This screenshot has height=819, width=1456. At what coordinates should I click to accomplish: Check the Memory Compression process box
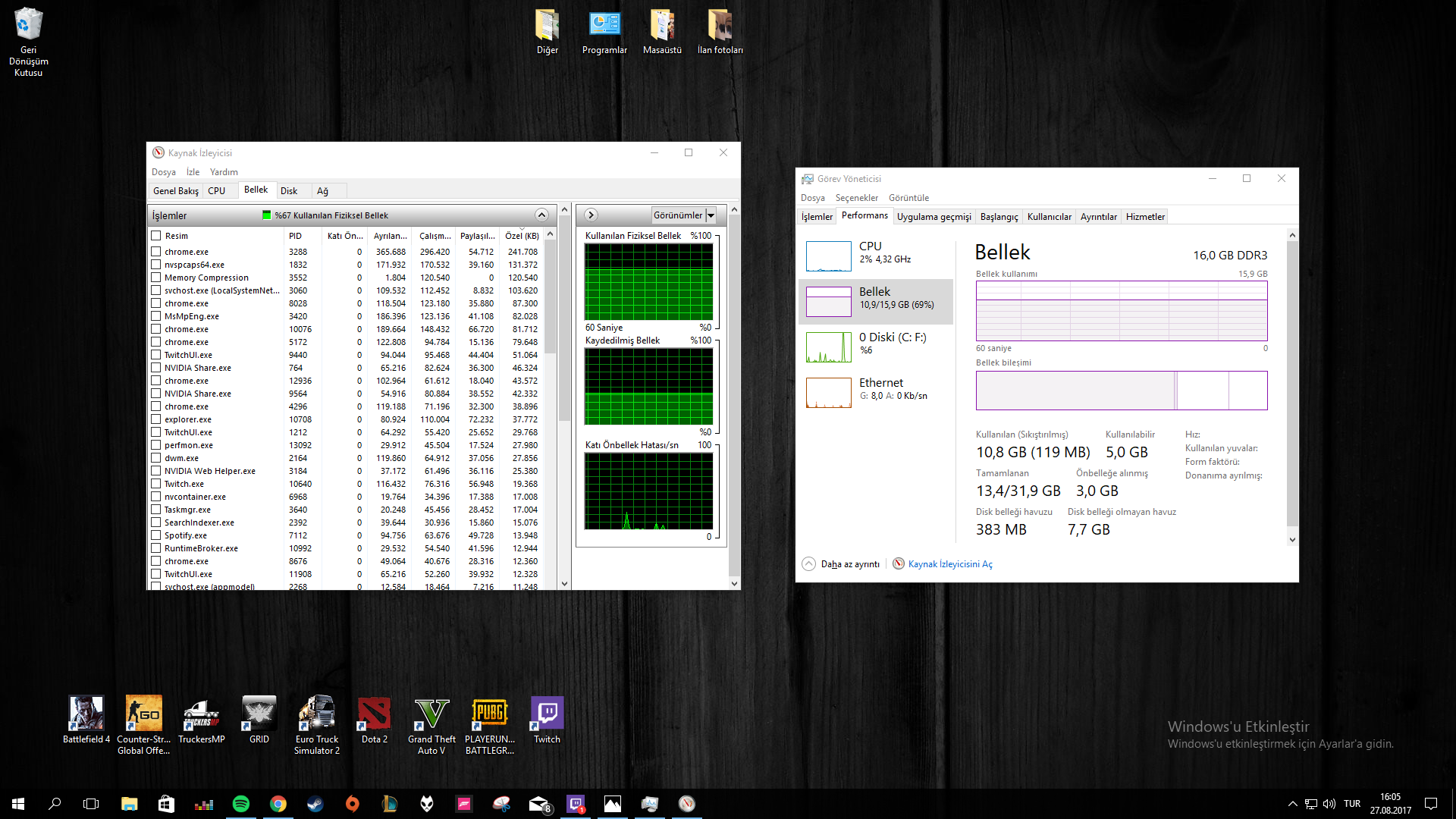[156, 278]
